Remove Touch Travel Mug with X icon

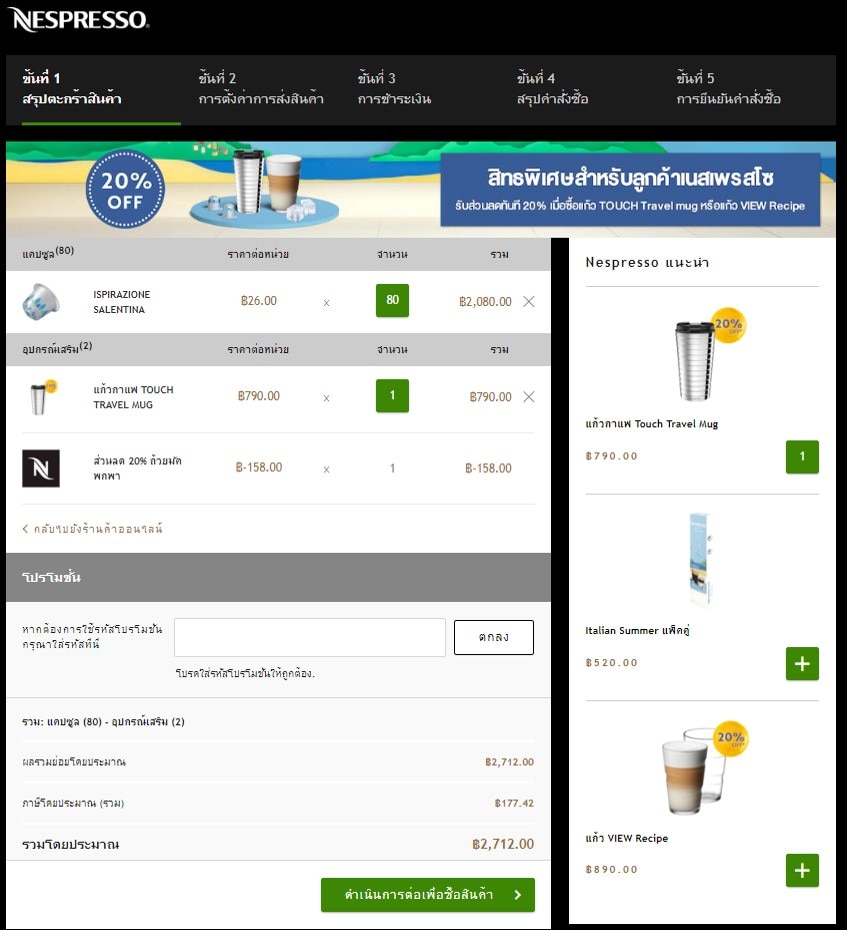(x=529, y=397)
